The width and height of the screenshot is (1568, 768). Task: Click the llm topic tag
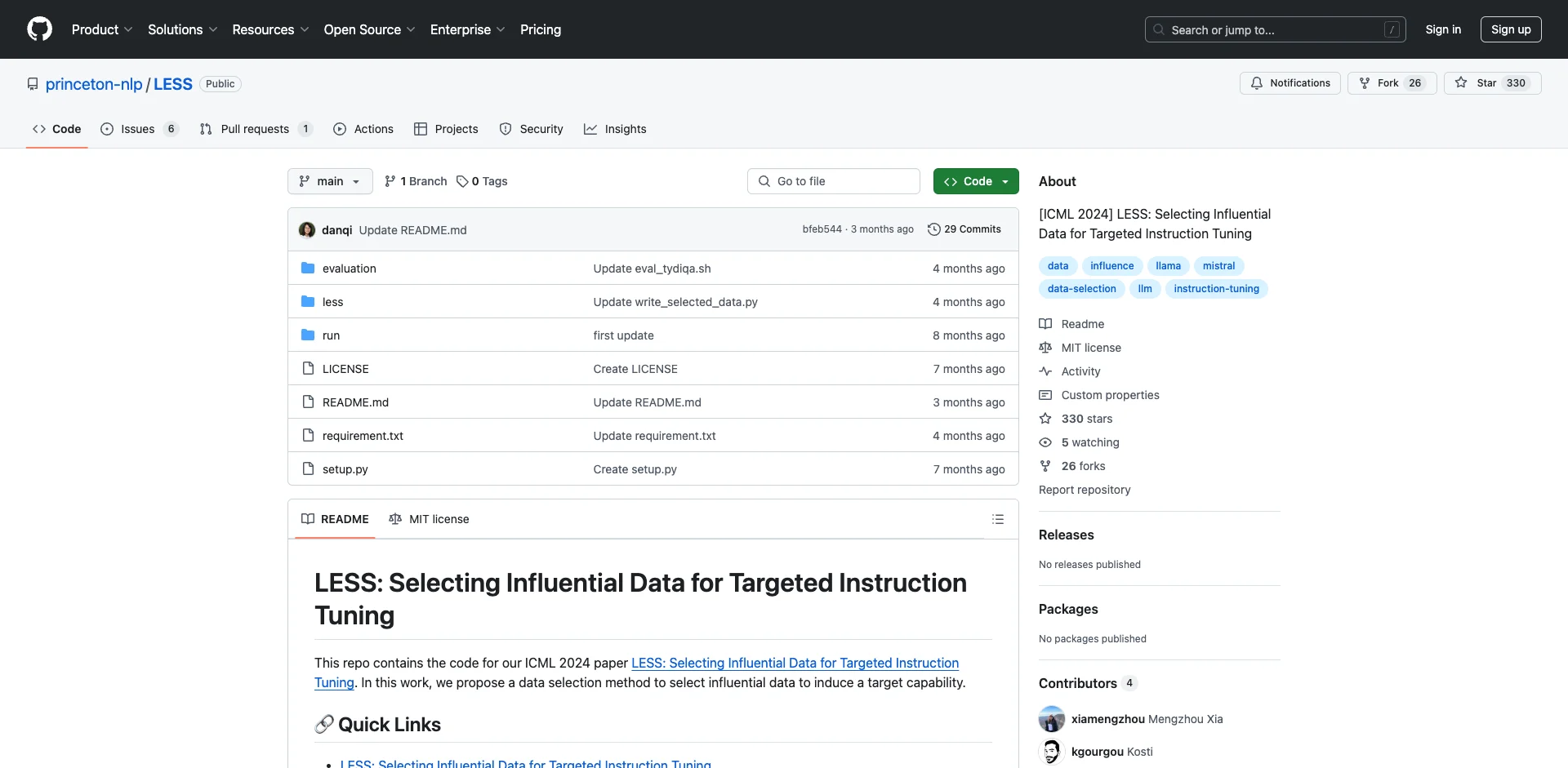(1145, 289)
